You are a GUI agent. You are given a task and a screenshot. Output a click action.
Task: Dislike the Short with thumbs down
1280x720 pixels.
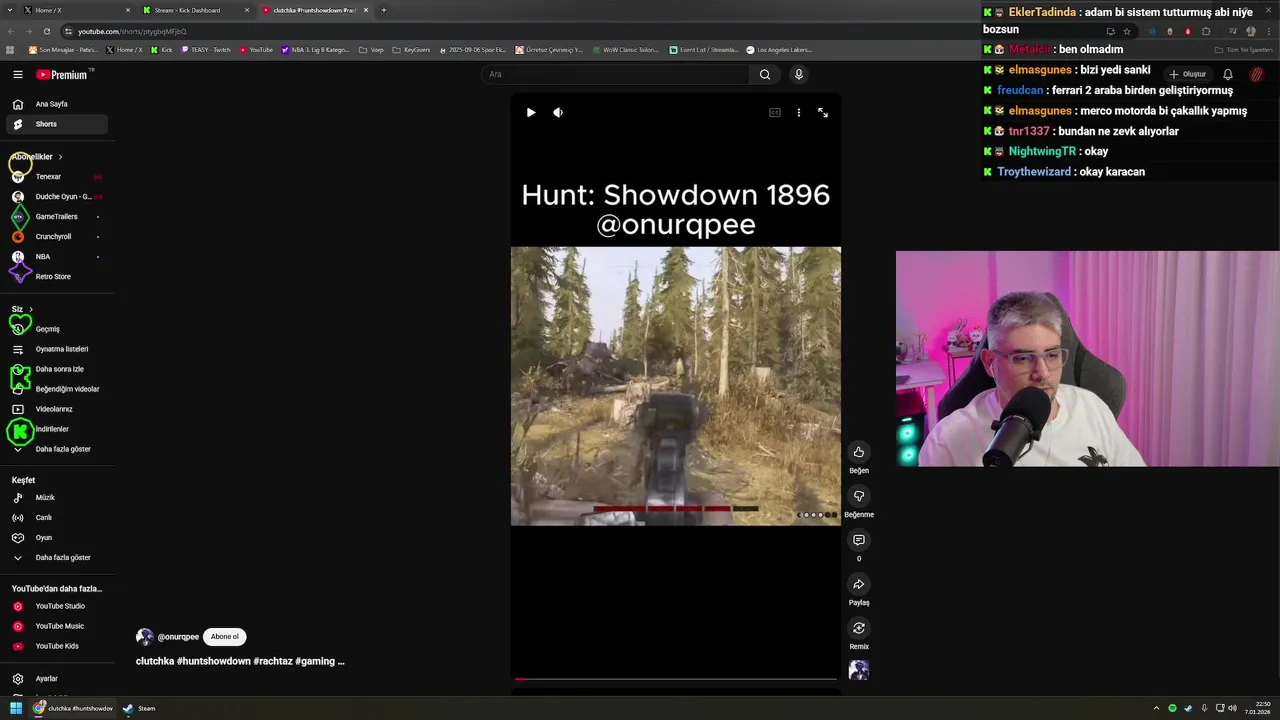[x=859, y=496]
